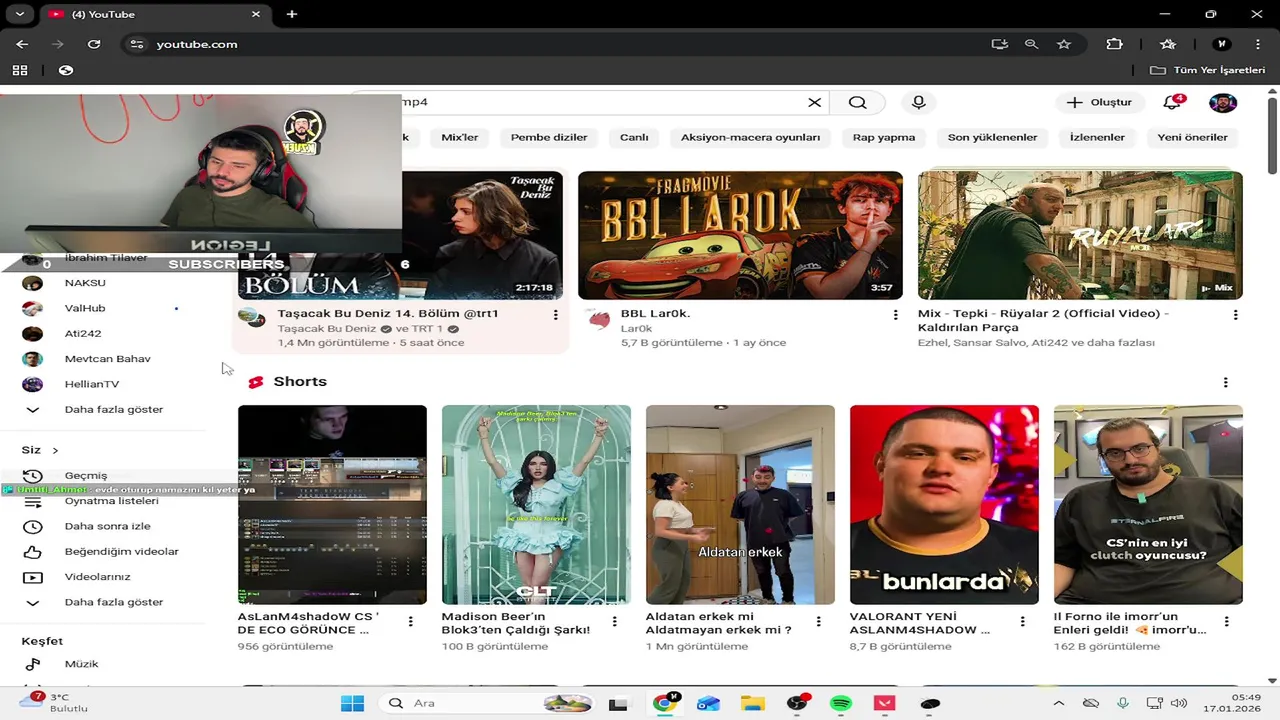1280x720 pixels.
Task: Open menu for Aldatan erkek short
Action: [x=818, y=622]
